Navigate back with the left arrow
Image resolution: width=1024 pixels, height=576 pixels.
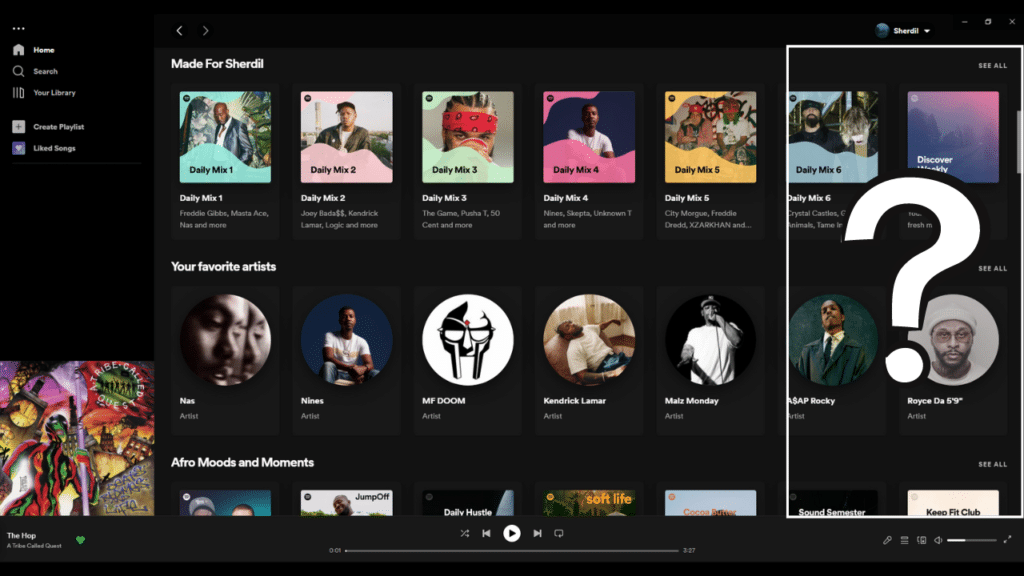[180, 31]
